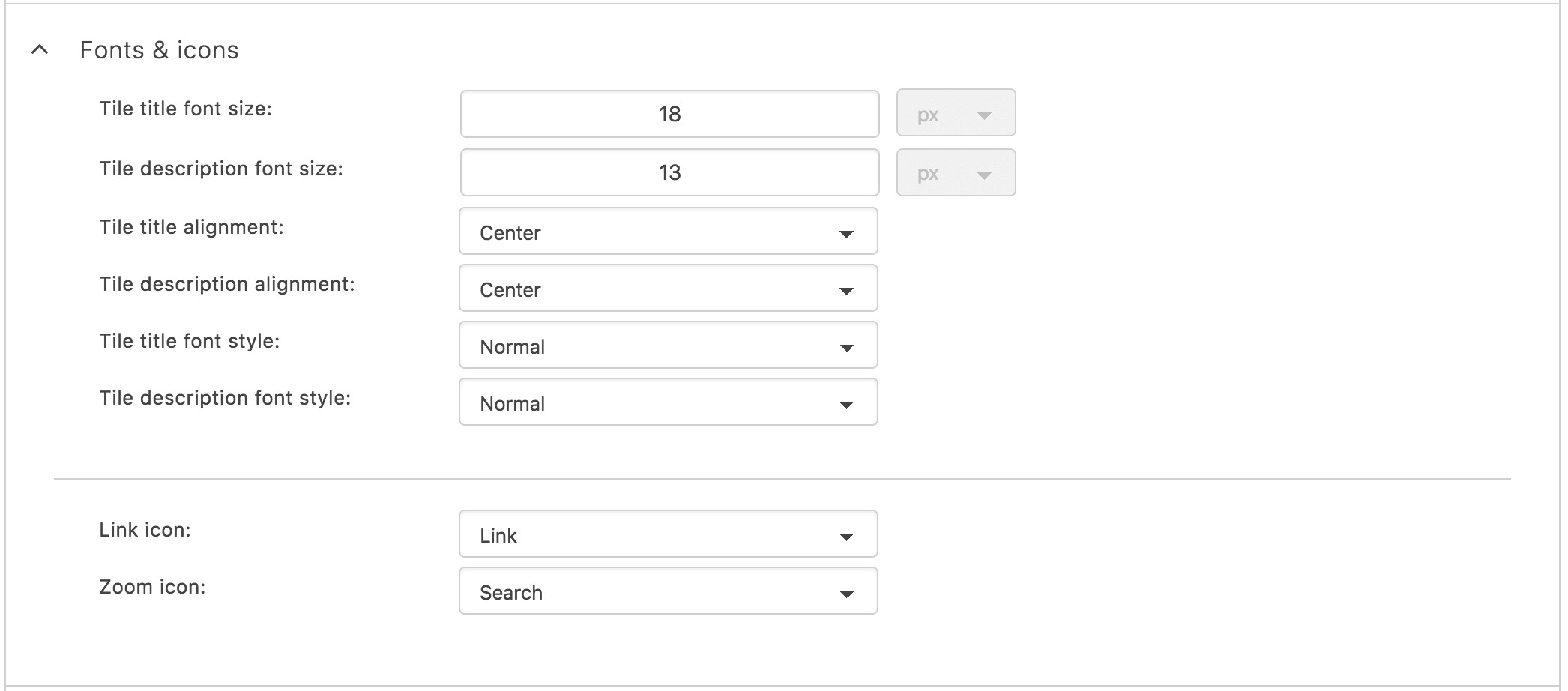
Task: Click the arrow of Tile description alignment select
Action: (x=847, y=291)
